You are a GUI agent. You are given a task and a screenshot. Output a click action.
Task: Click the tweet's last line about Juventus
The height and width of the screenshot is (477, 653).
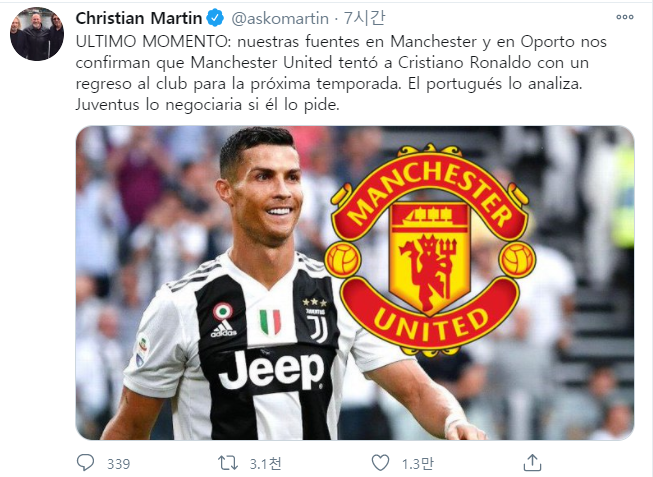pyautogui.click(x=207, y=104)
